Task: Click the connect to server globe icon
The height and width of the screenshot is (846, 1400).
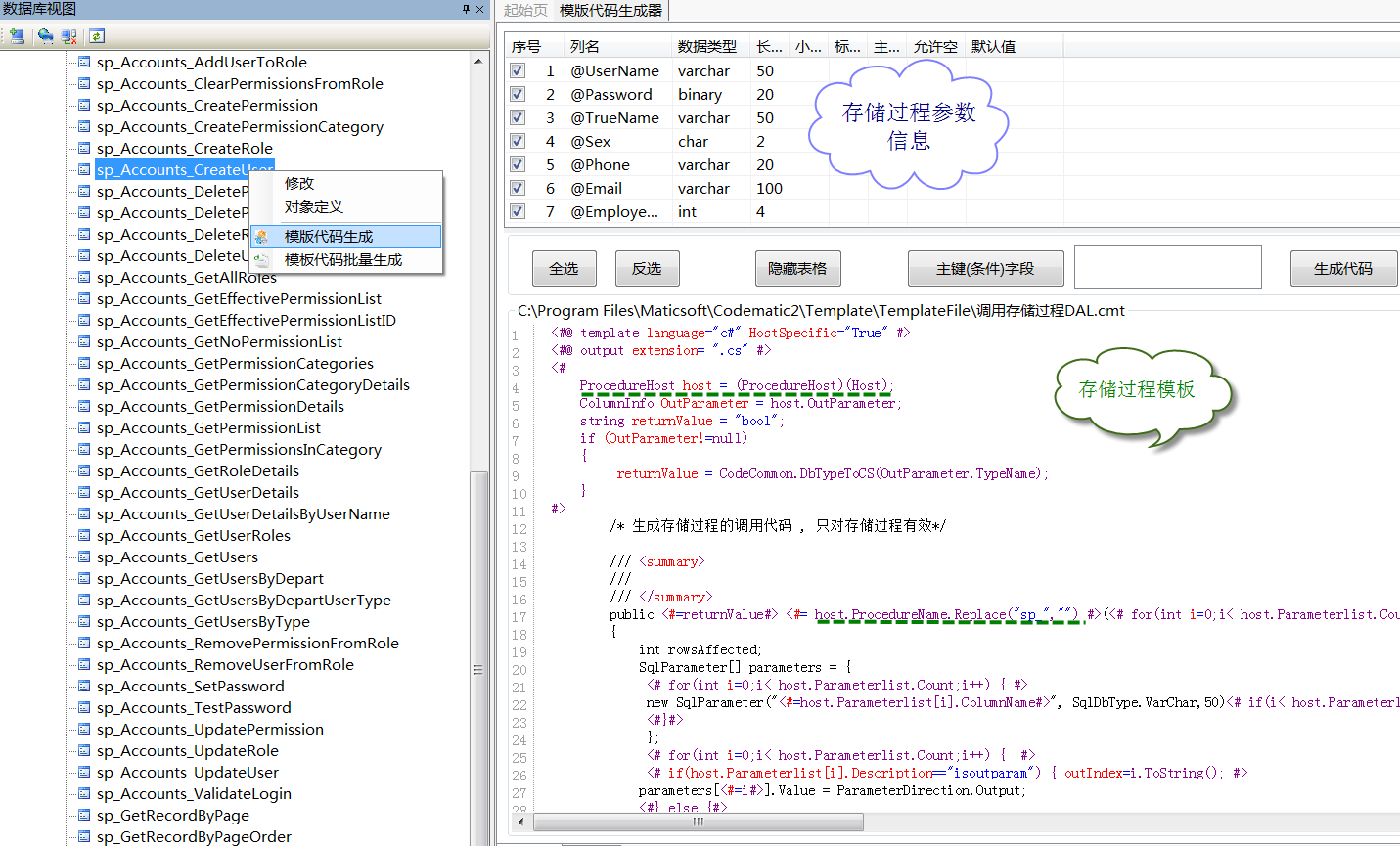Action: 45,36
